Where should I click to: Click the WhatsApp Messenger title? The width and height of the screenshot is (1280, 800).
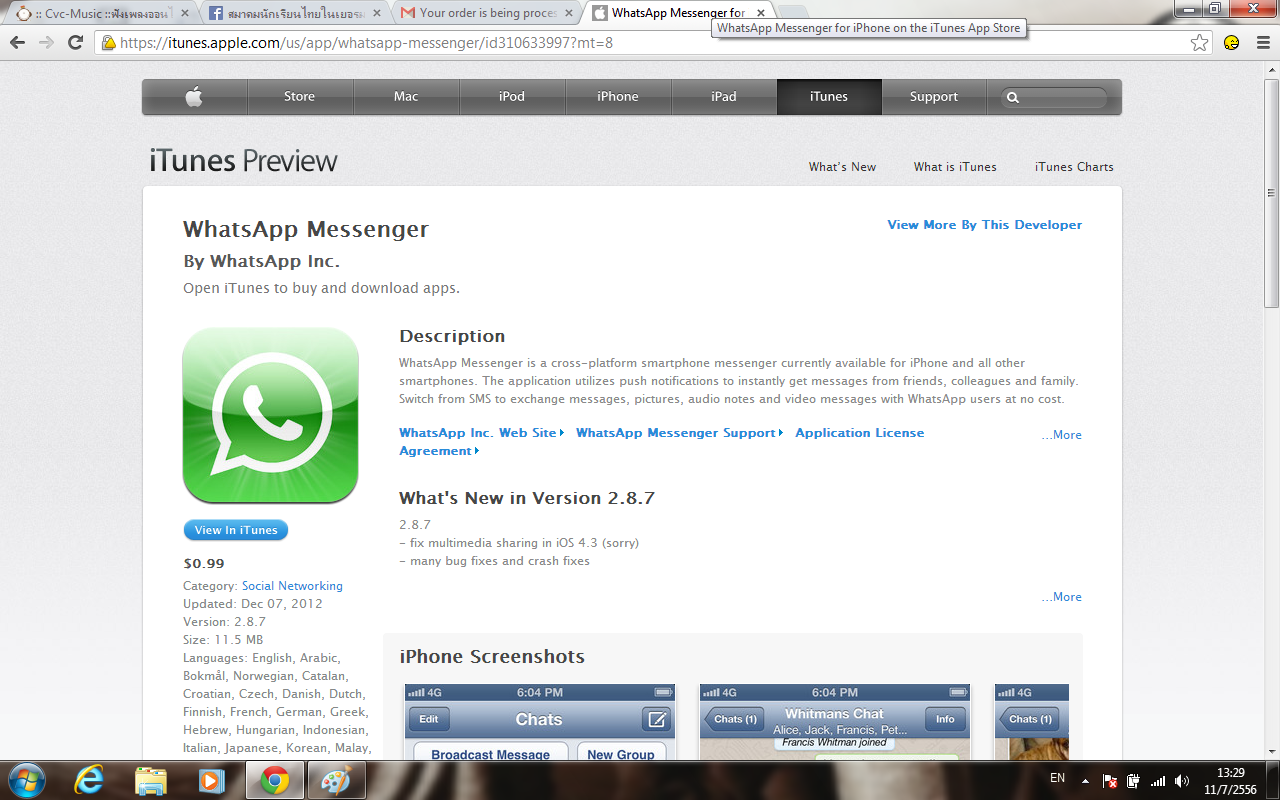[306, 229]
